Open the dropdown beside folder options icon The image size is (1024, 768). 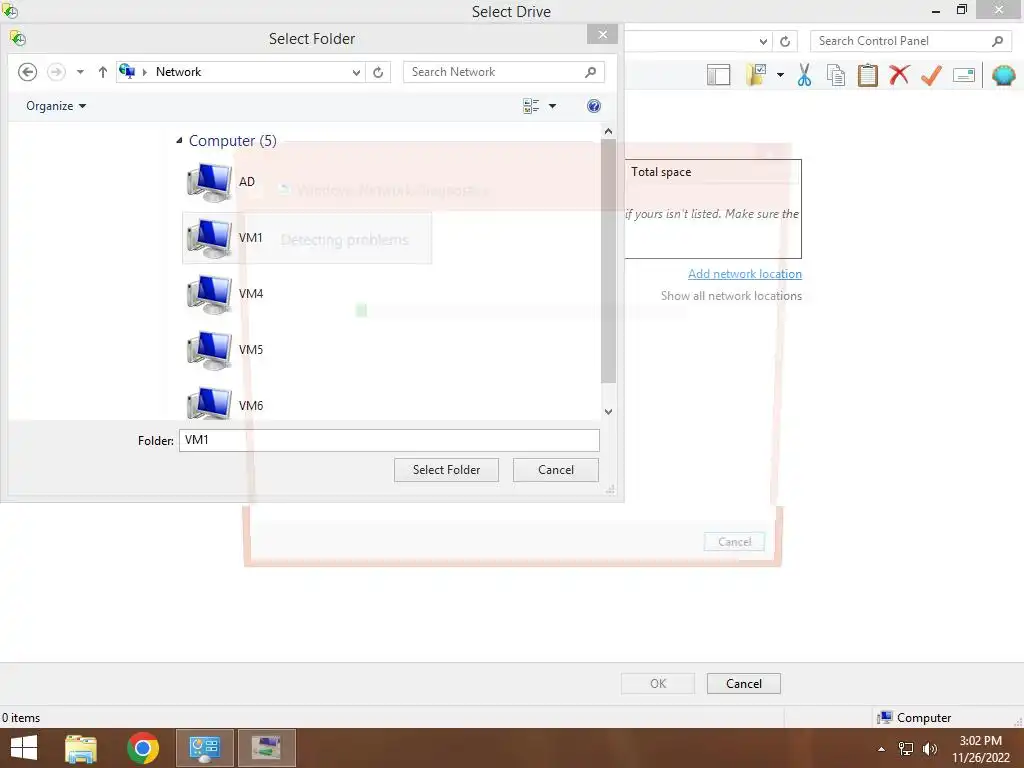[780, 75]
